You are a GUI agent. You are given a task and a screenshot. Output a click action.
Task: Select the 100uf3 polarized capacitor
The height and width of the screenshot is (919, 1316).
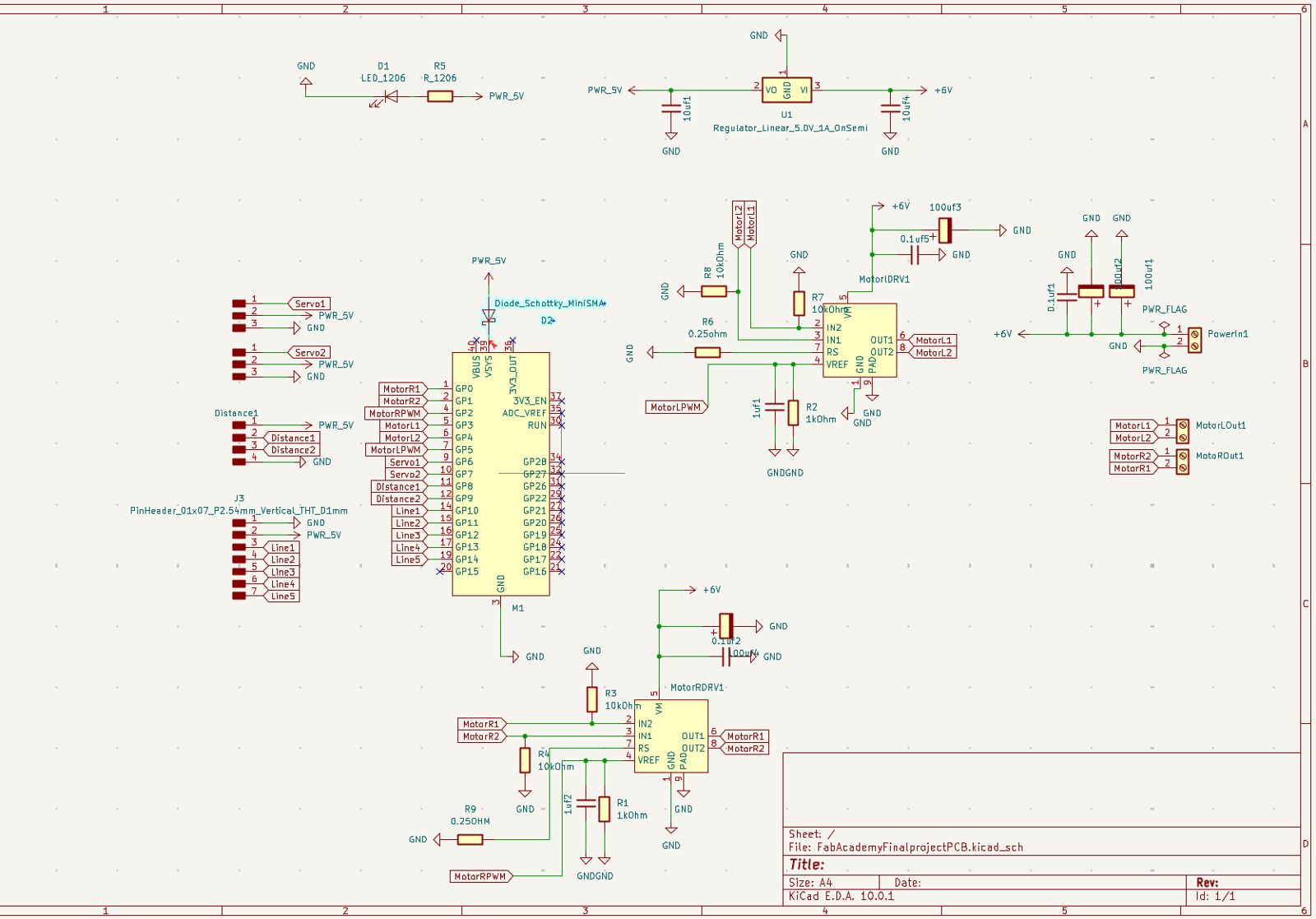tap(945, 230)
